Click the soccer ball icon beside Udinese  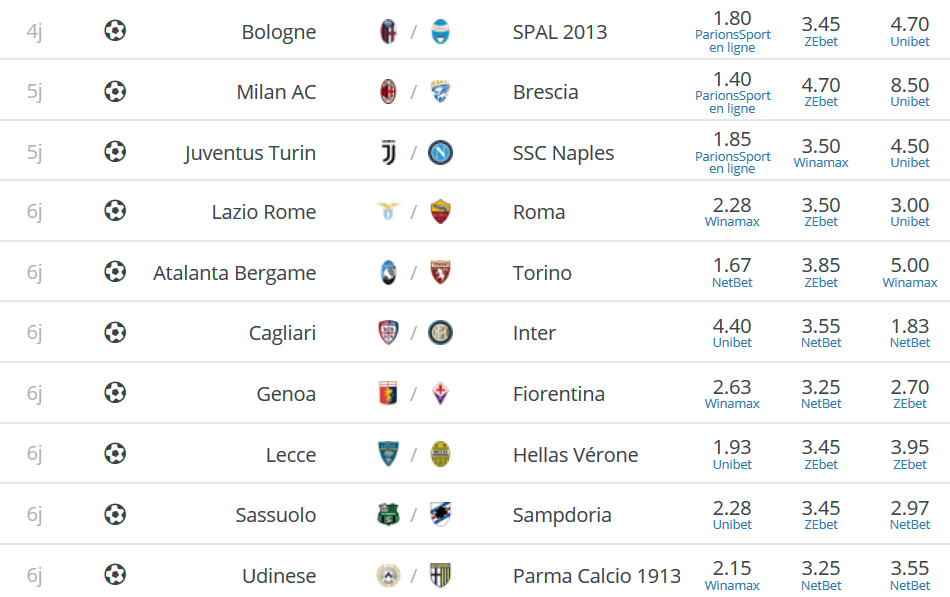point(115,575)
